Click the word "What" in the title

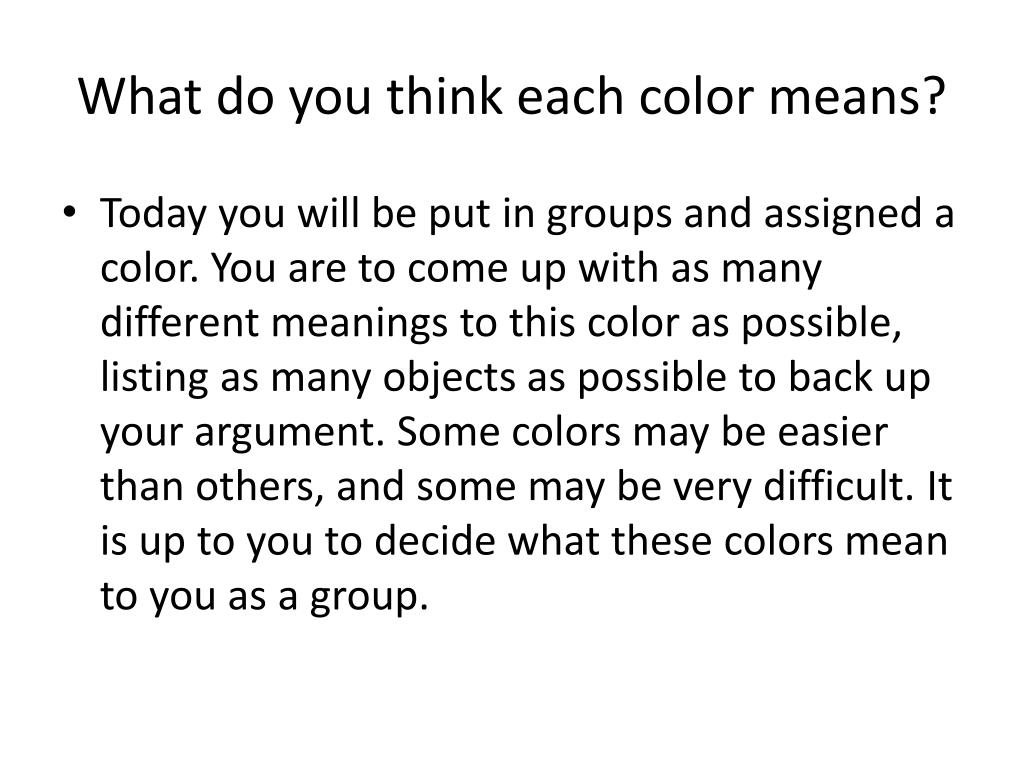click(140, 97)
